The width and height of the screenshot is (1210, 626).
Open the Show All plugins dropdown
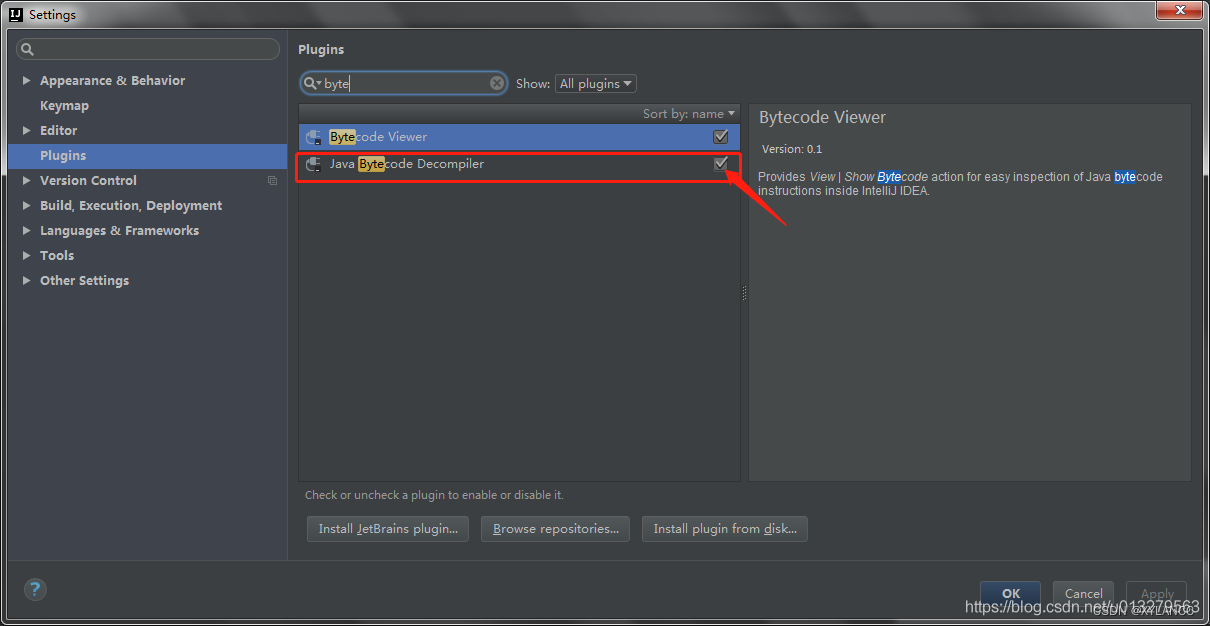click(596, 84)
